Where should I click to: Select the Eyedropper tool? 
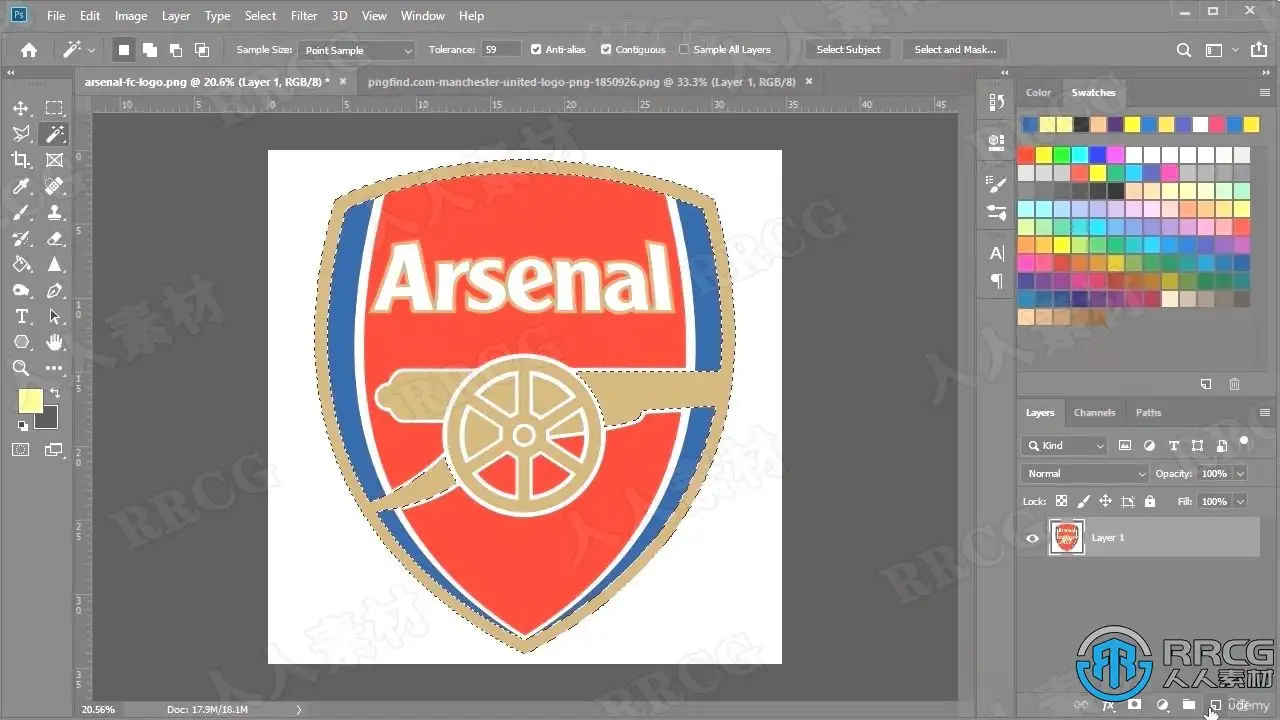[21, 186]
